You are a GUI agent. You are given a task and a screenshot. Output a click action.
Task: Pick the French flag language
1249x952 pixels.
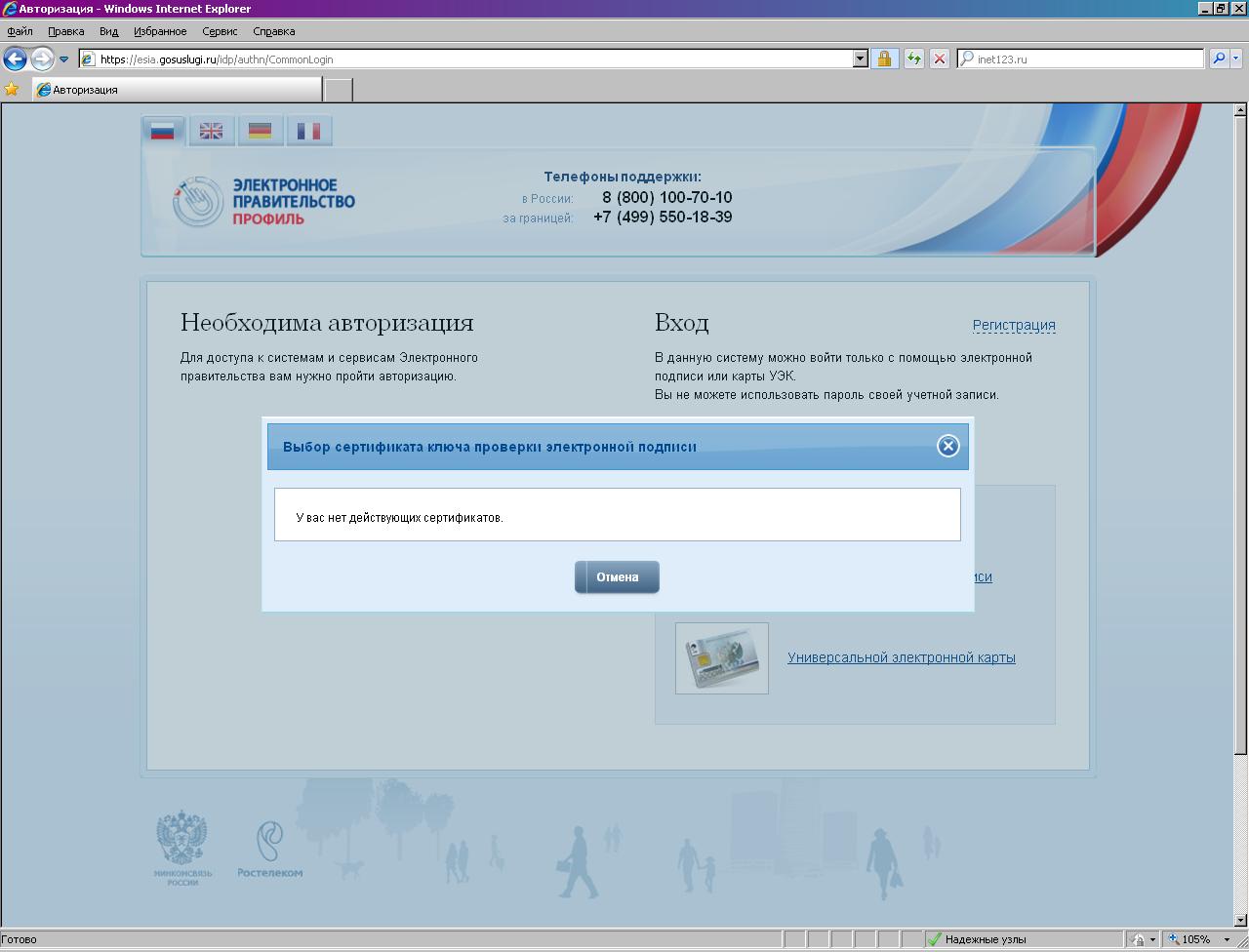(308, 132)
